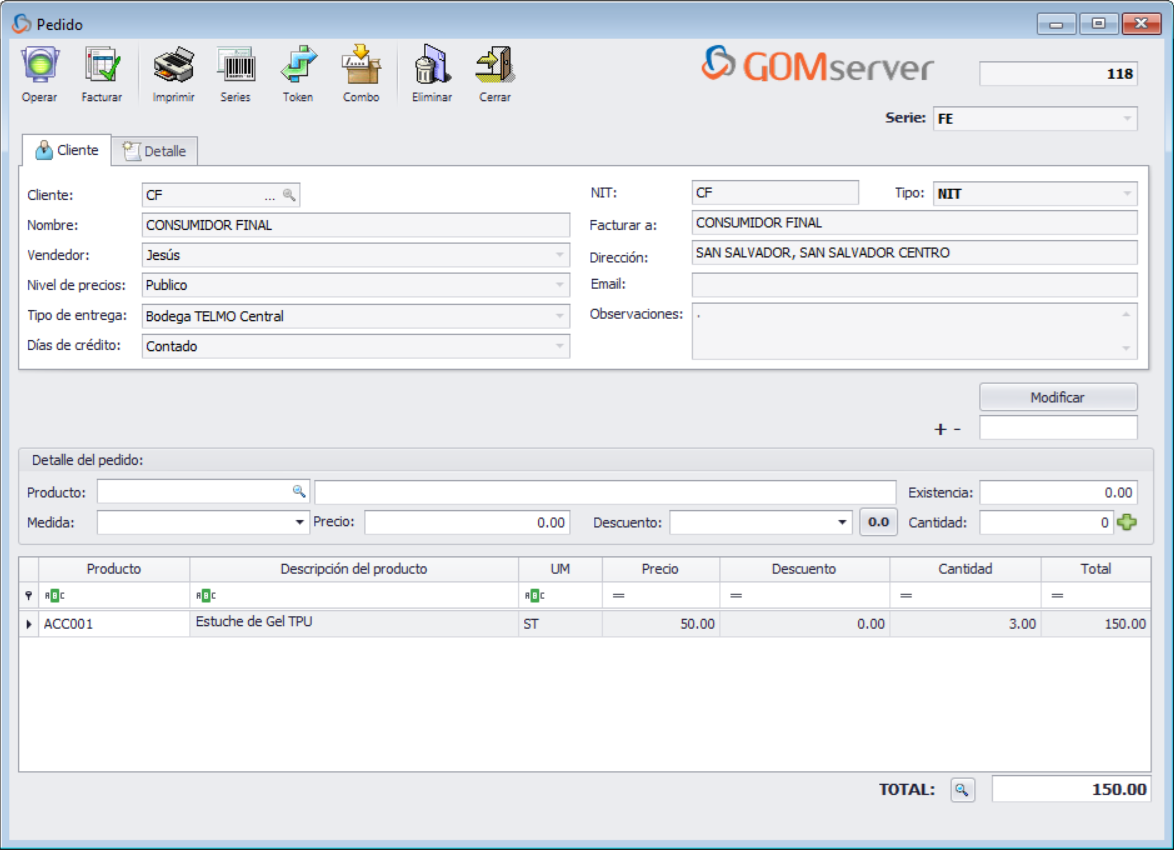Switch to the Detalle tab

click(155, 151)
